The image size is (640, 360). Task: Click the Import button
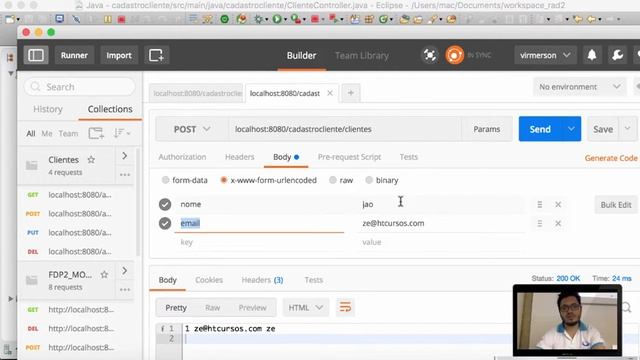click(119, 55)
